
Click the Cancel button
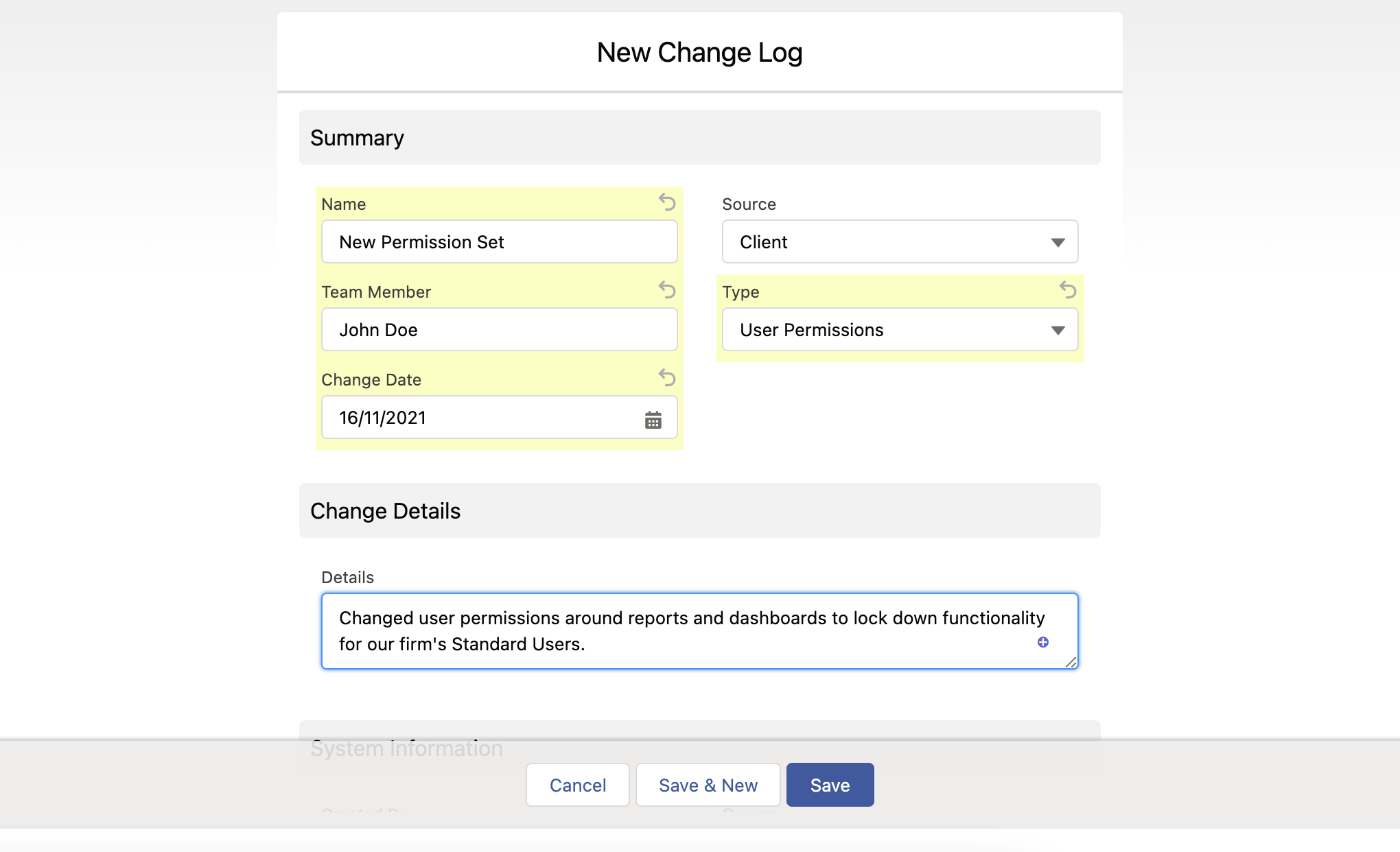point(577,784)
